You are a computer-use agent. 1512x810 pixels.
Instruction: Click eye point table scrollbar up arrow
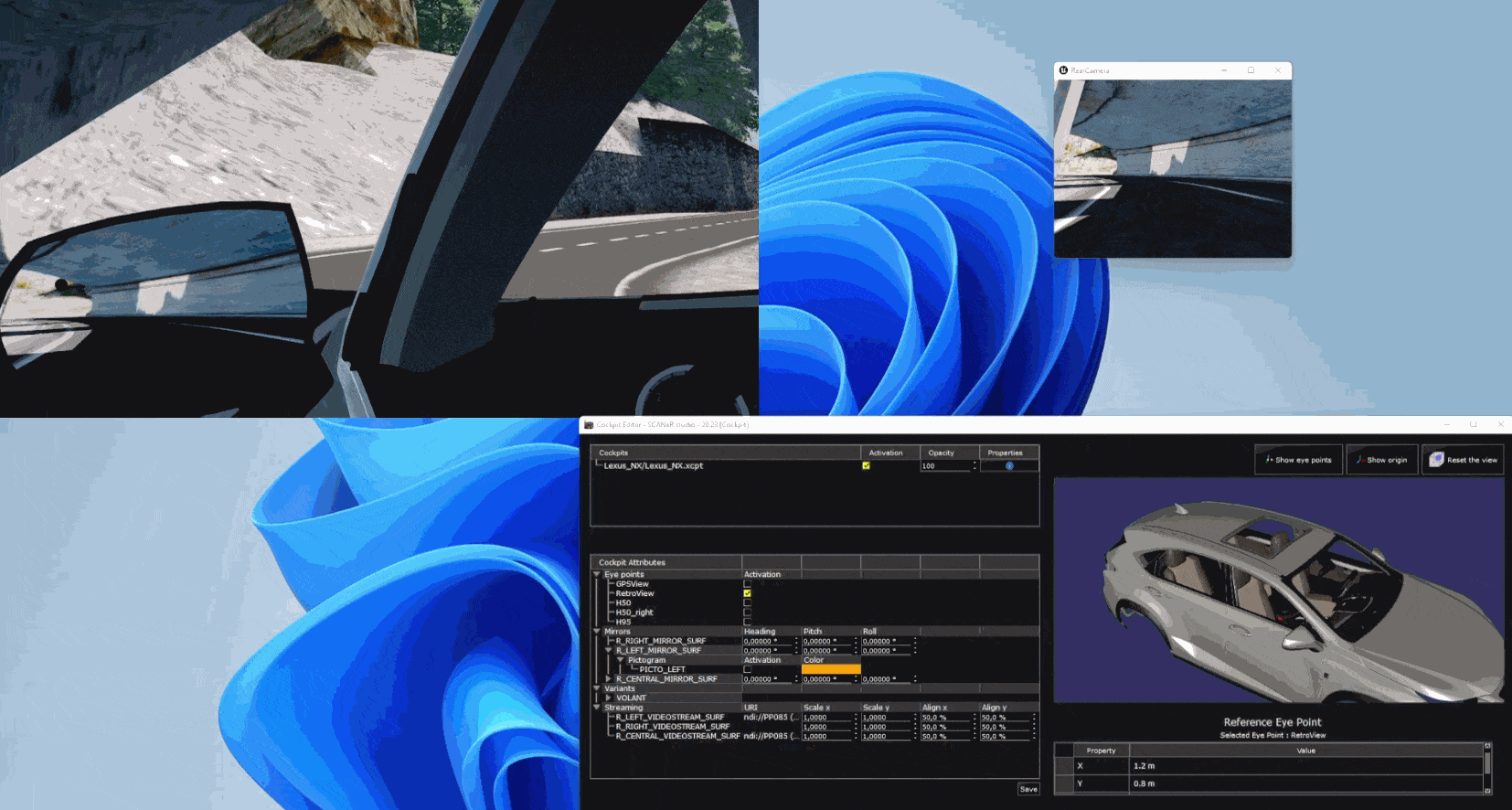(x=1487, y=747)
